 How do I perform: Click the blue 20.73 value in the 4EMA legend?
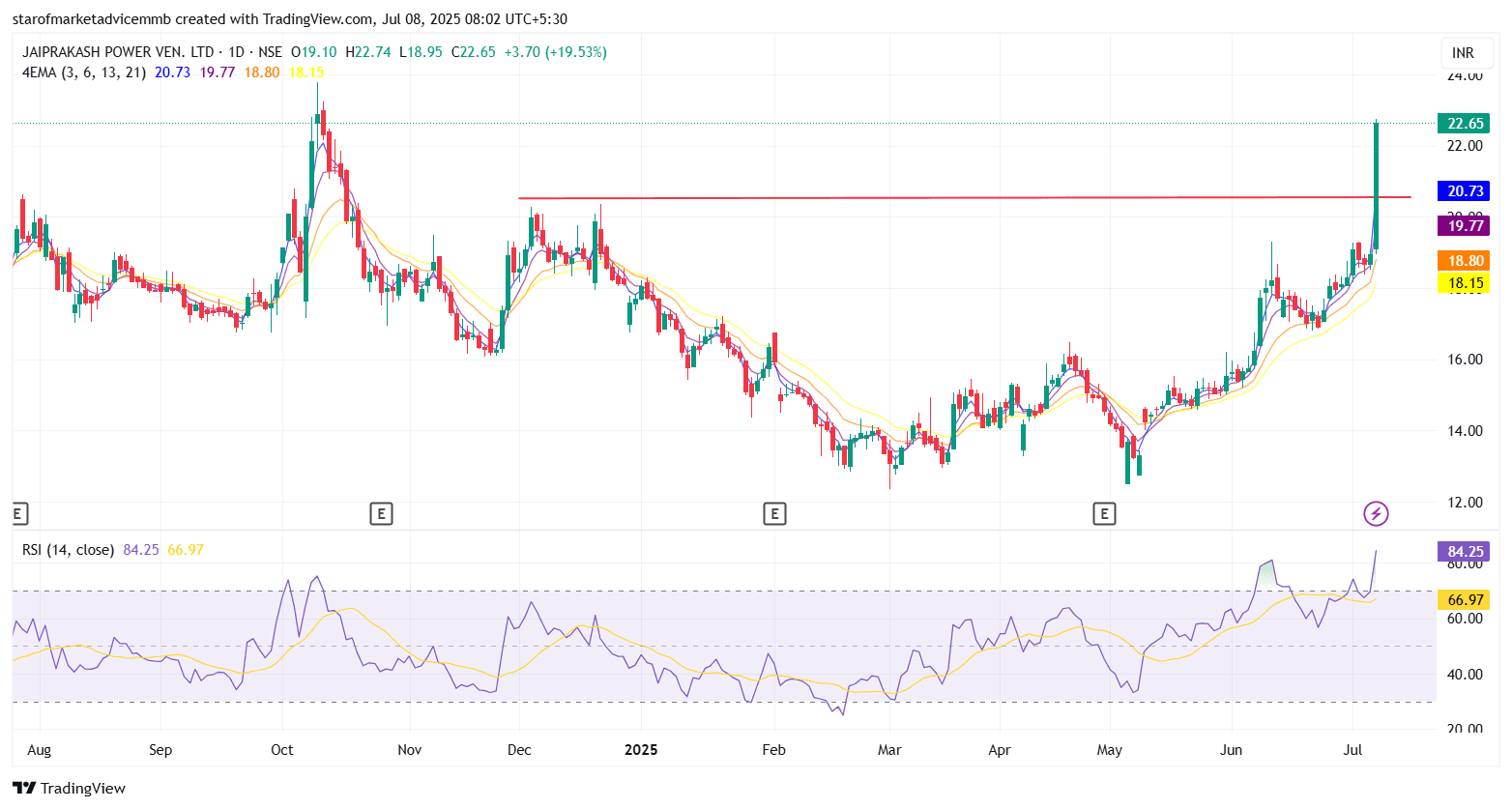172,72
